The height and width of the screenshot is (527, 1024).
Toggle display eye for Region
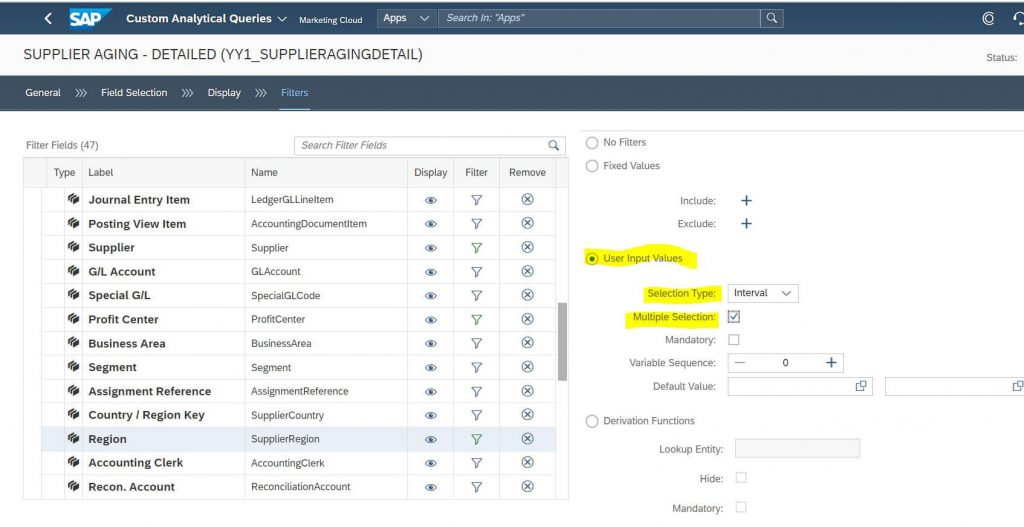430,439
